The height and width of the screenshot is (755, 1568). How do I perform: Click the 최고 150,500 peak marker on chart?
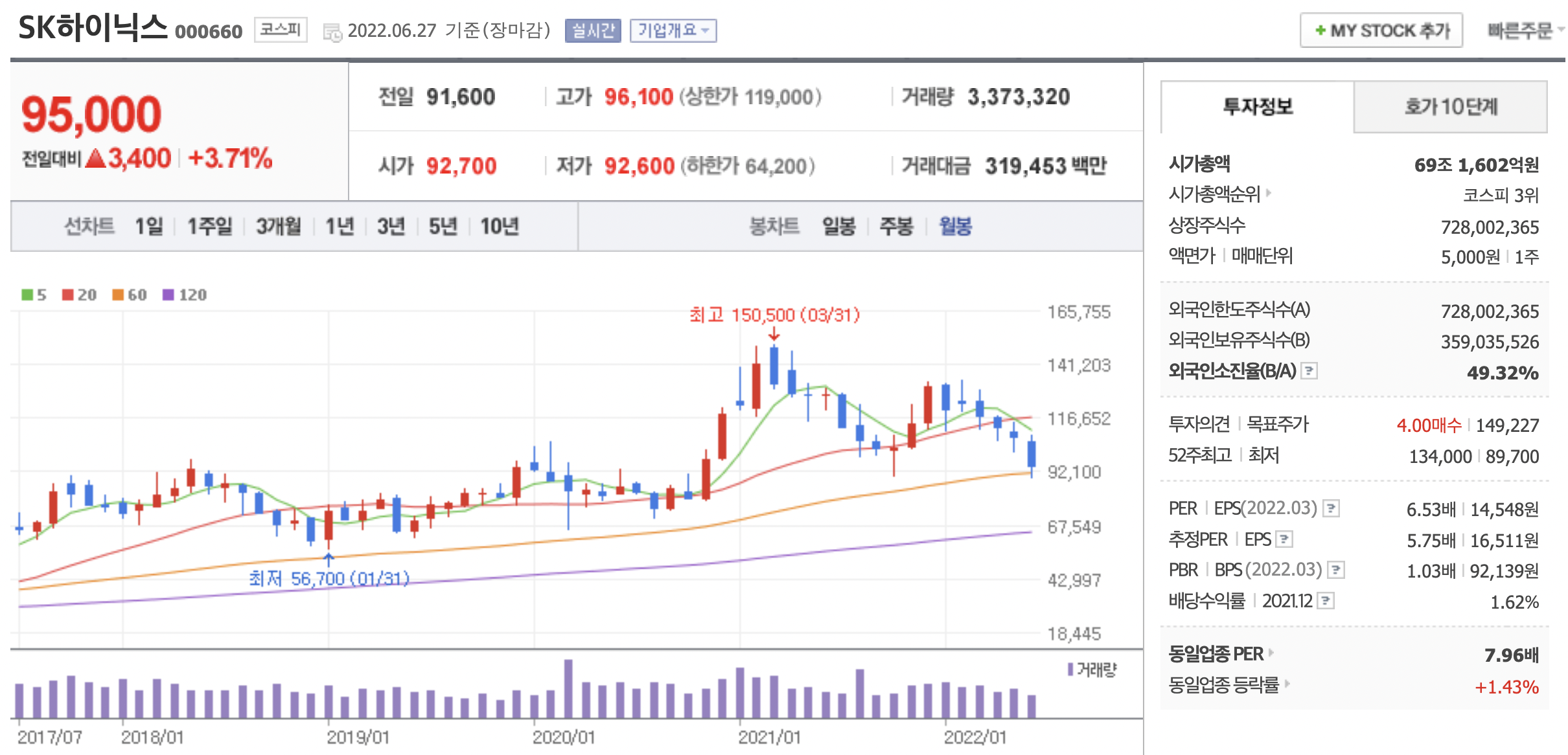(x=774, y=315)
